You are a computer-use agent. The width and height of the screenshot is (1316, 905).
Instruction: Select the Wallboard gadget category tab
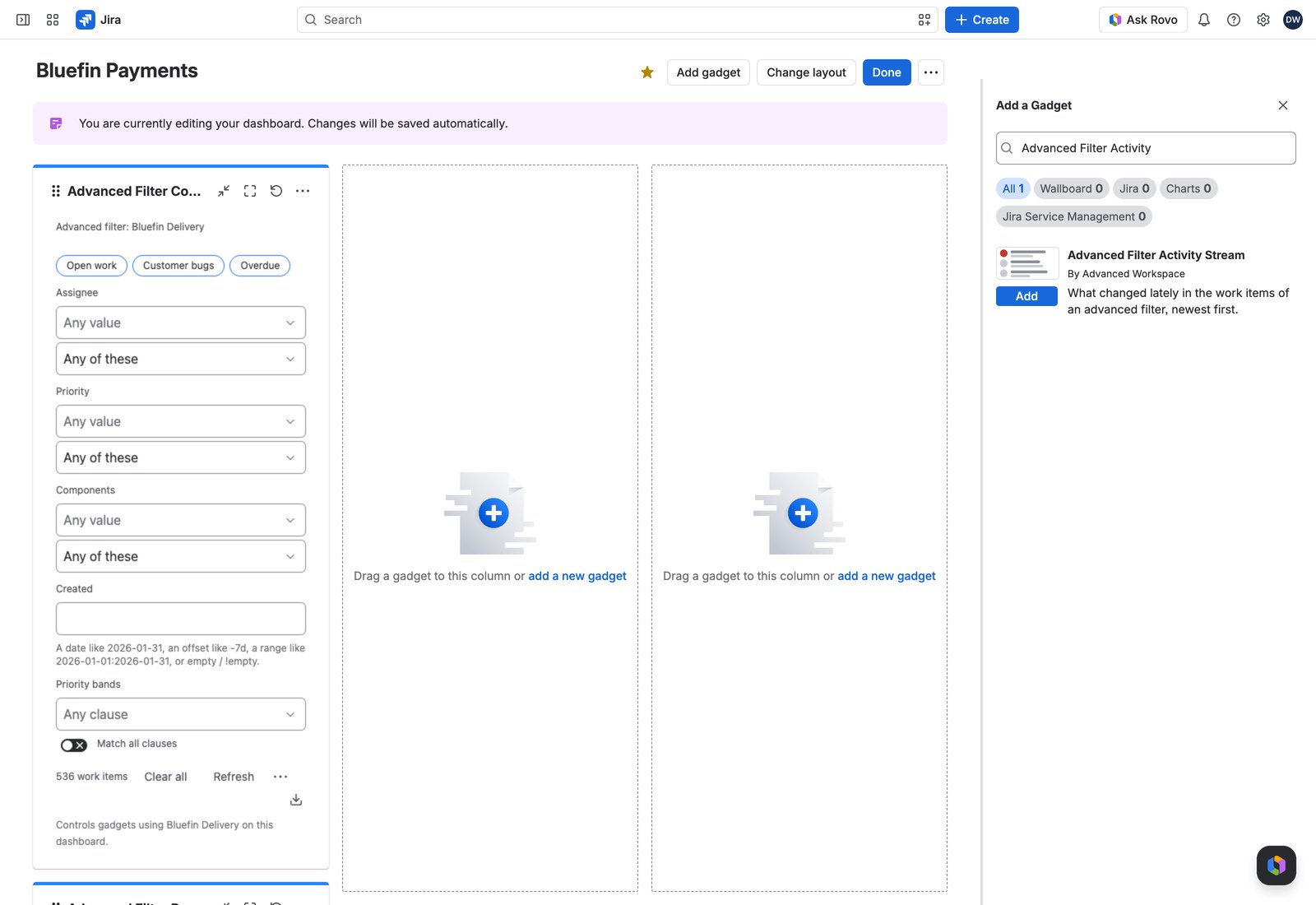[x=1071, y=188]
